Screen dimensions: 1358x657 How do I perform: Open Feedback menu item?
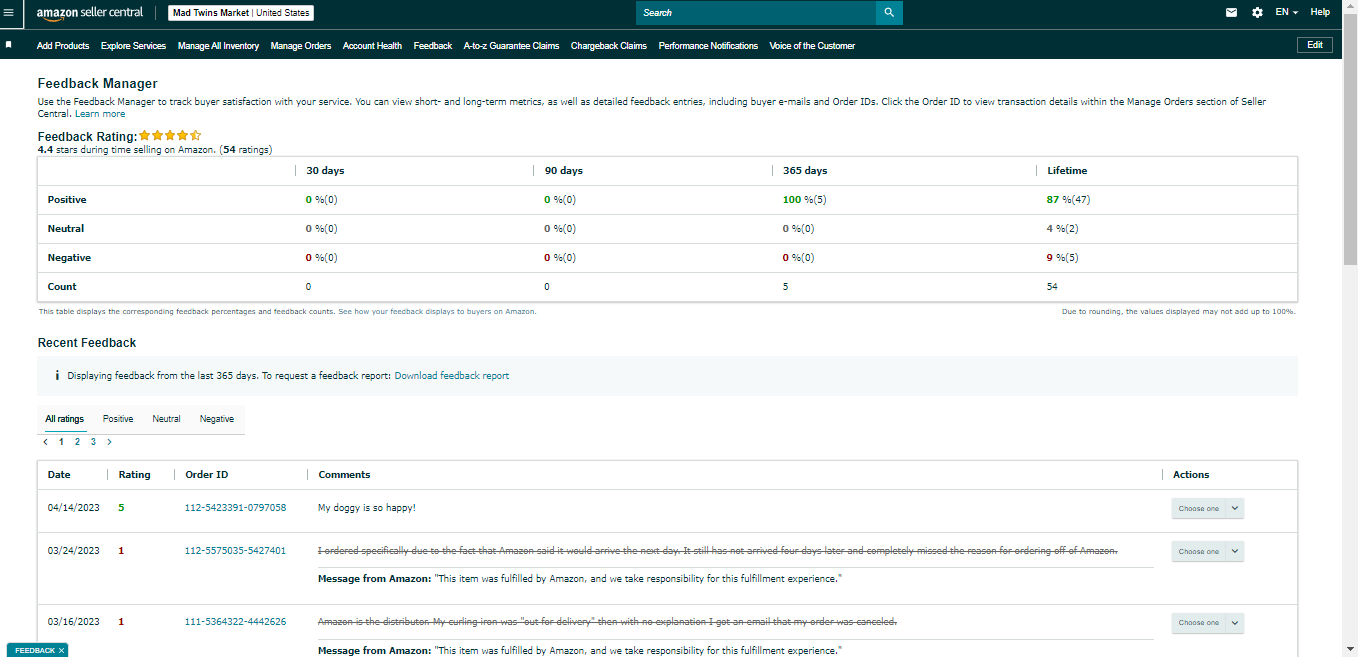pyautogui.click(x=433, y=46)
